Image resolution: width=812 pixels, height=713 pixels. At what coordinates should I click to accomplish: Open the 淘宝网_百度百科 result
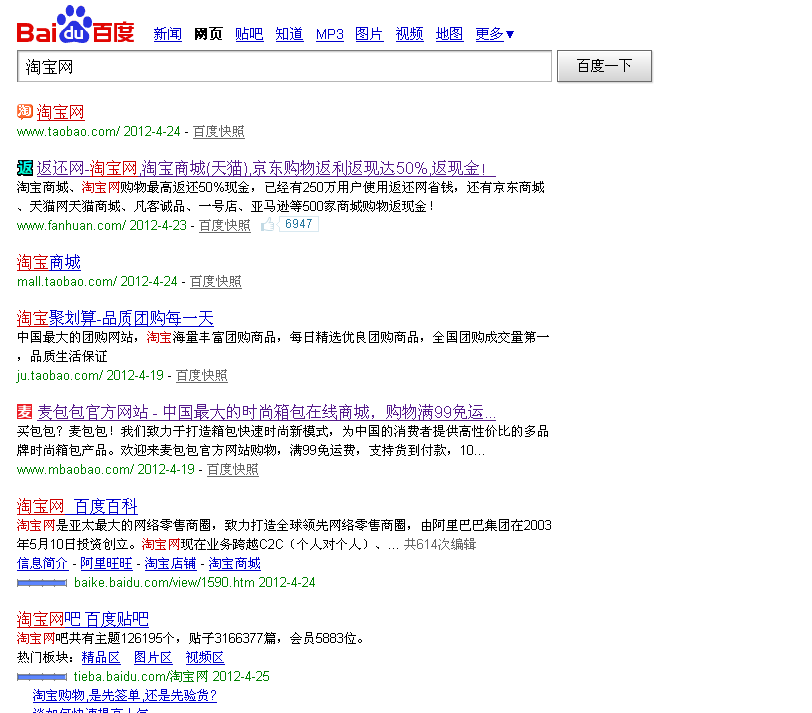77,506
